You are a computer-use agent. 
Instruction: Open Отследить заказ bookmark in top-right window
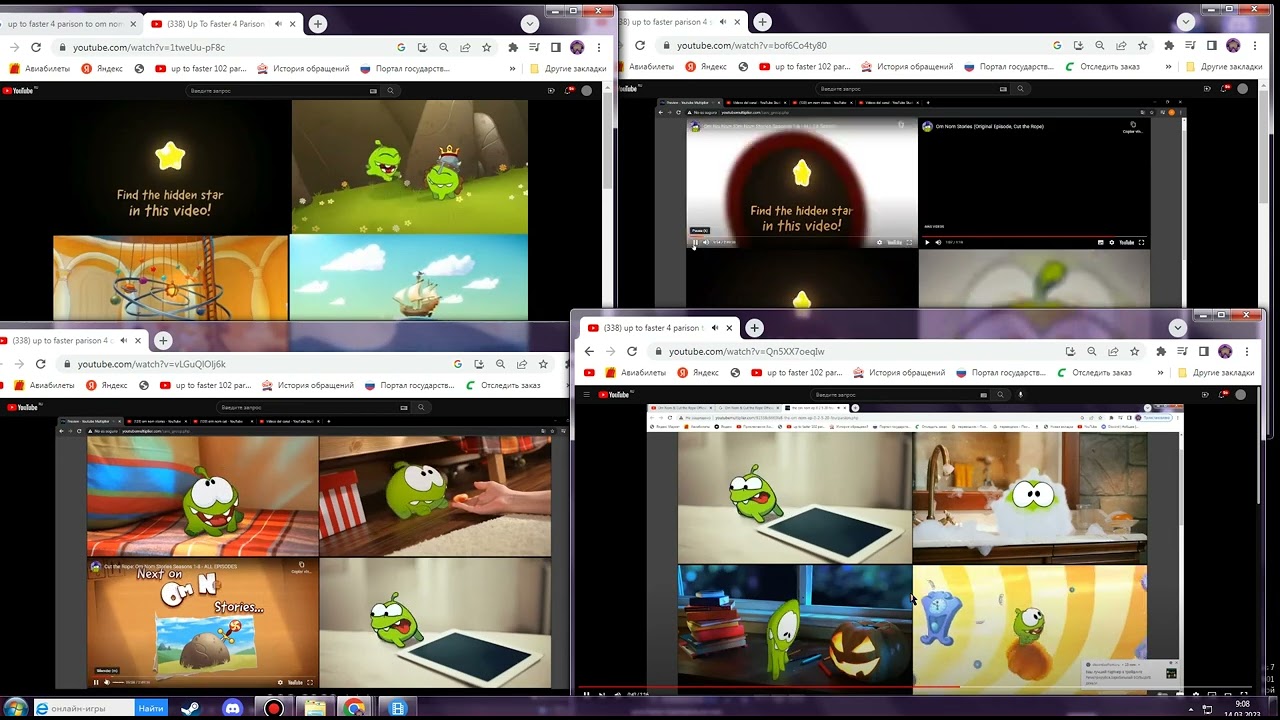click(x=1101, y=67)
